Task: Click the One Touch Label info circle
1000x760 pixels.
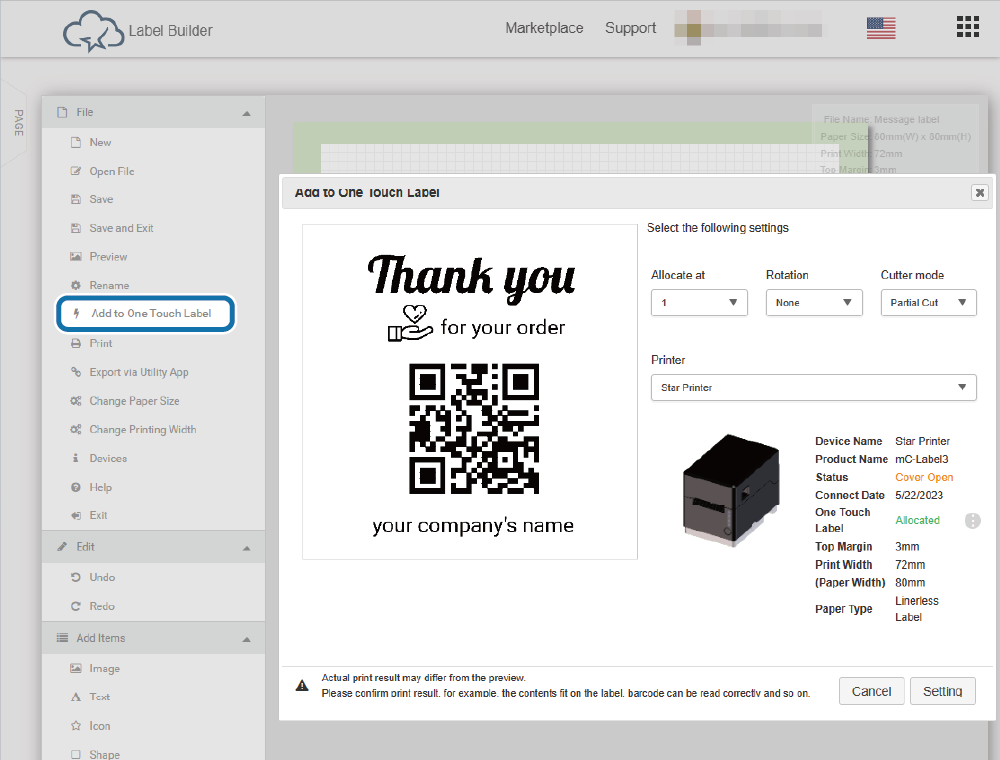Action: [x=973, y=521]
